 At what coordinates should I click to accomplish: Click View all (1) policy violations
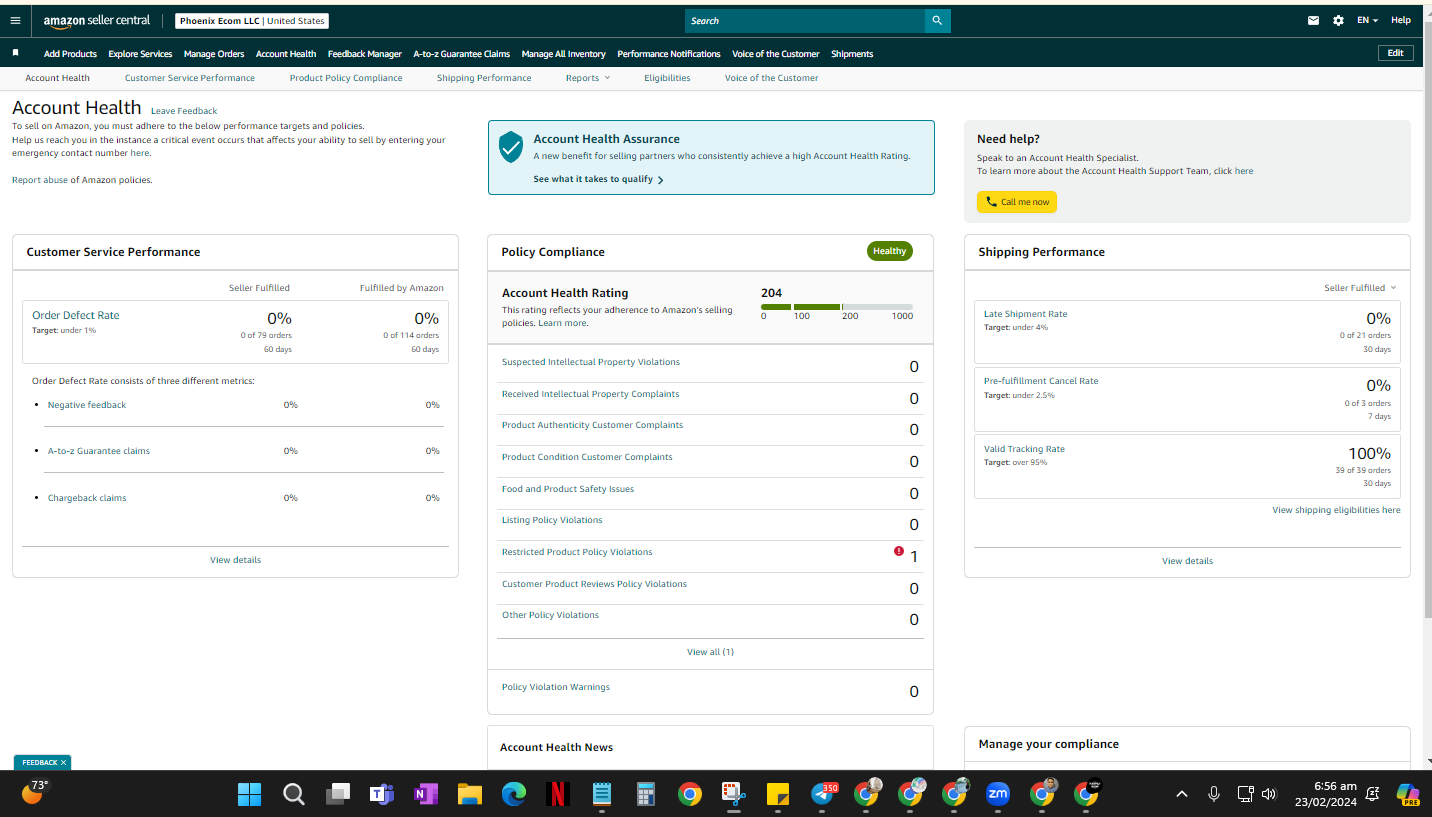710,652
